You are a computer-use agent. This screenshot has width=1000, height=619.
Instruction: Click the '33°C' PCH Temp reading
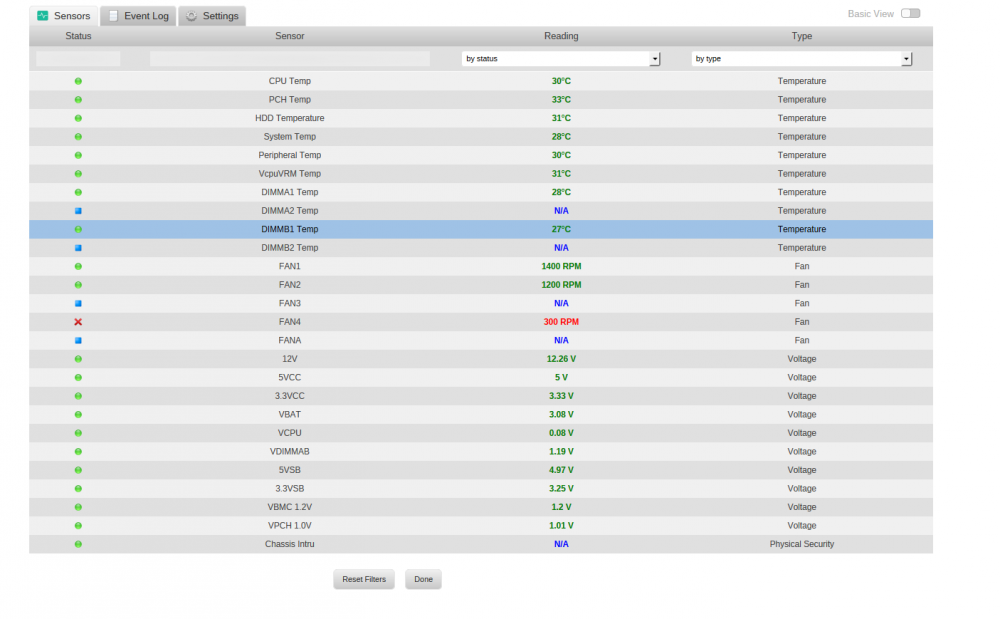coord(561,99)
